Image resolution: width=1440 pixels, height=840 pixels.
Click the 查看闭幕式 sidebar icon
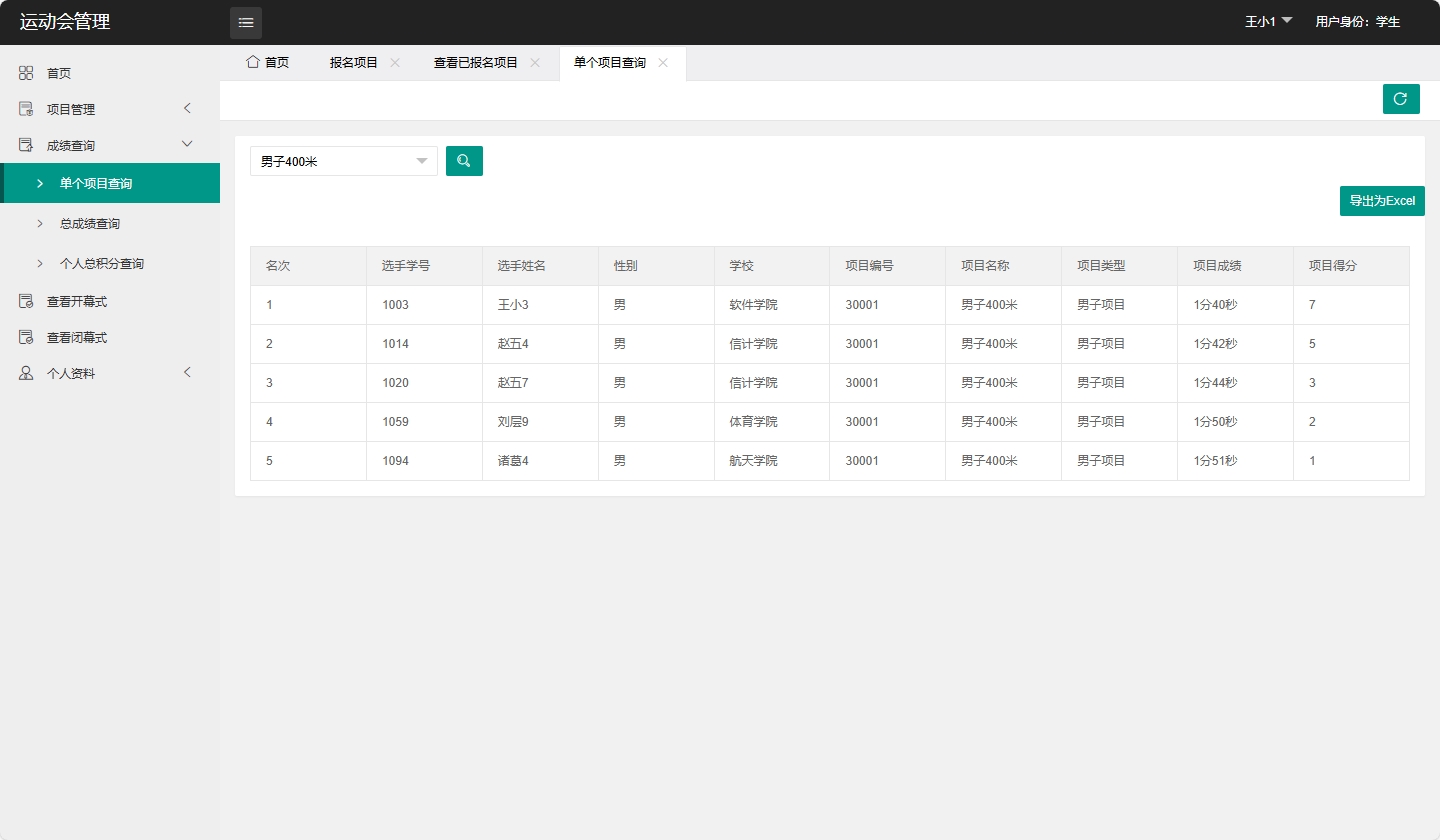pos(26,337)
